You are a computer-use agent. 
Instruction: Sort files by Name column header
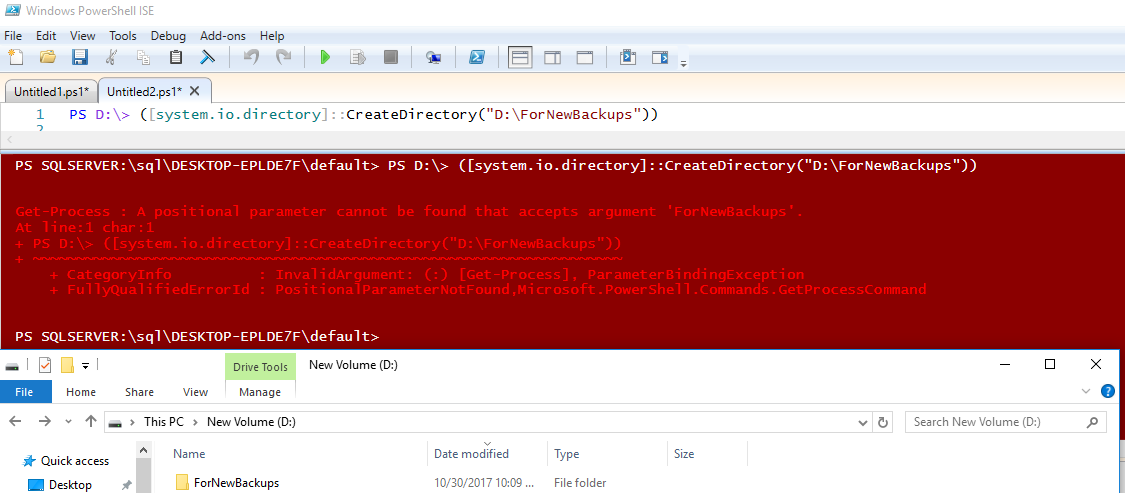point(189,454)
